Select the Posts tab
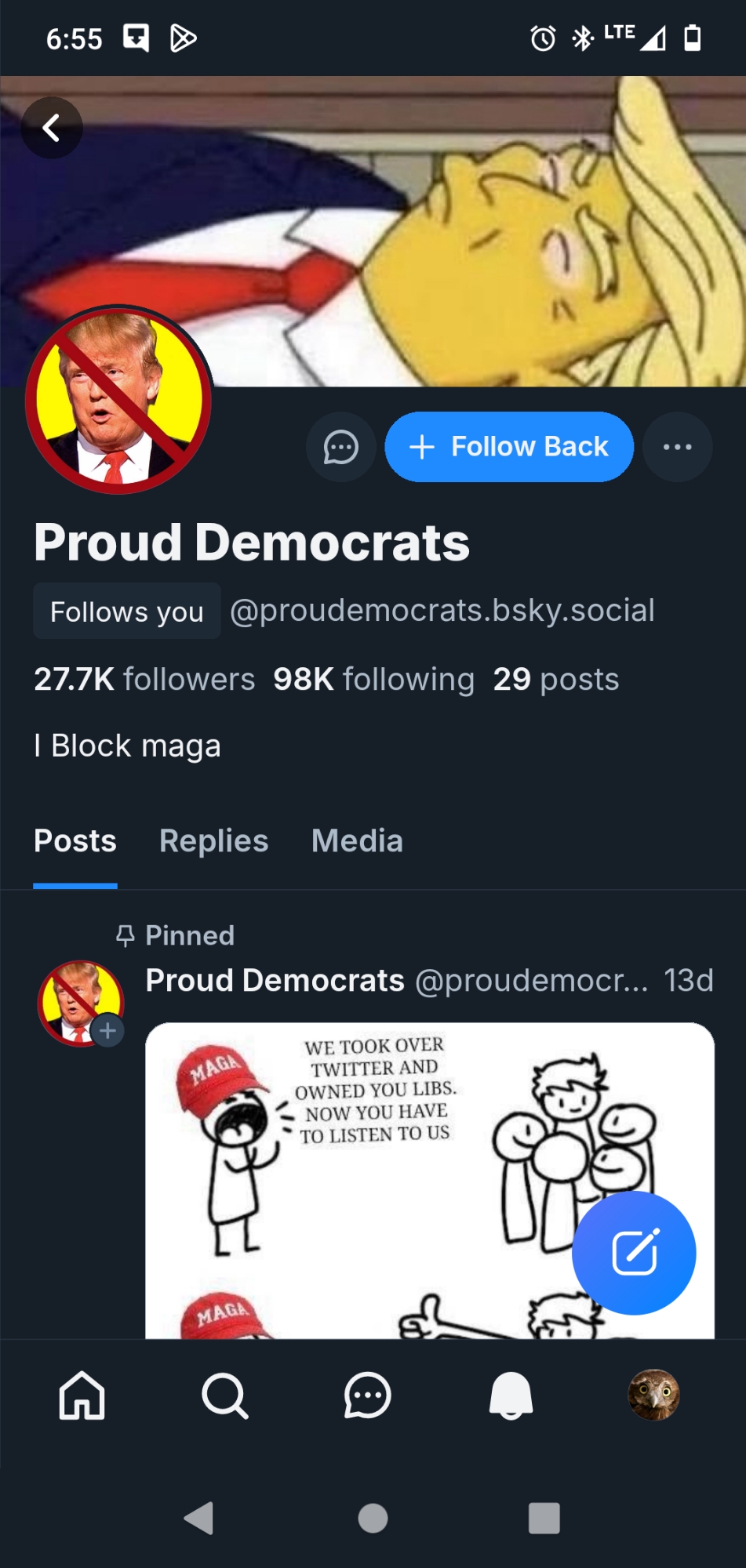 (75, 841)
